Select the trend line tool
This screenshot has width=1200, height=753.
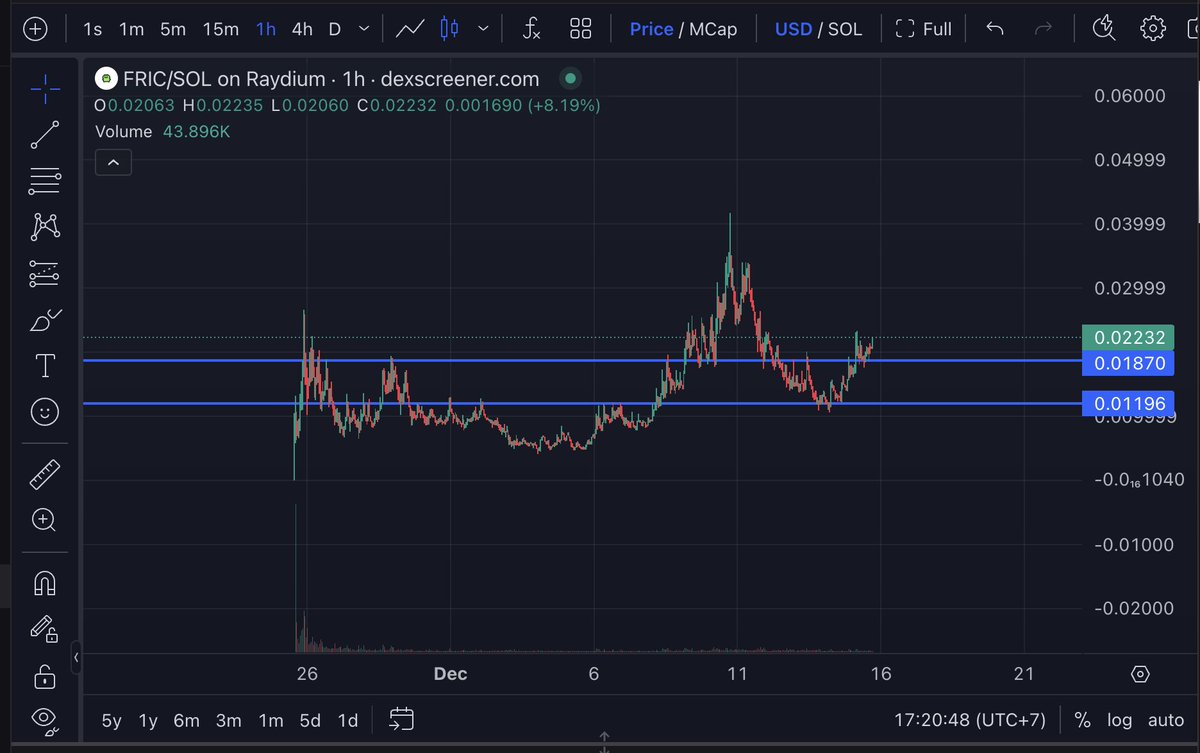coord(45,135)
